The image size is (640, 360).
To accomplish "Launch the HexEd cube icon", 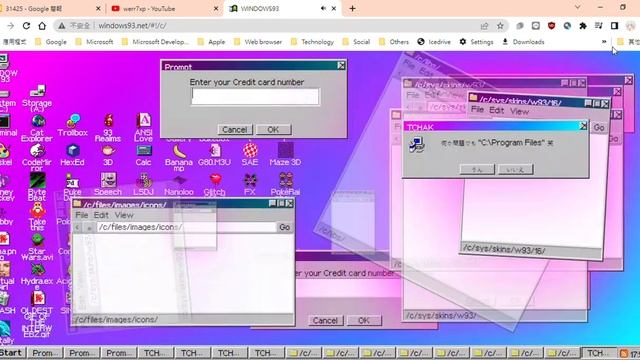I will 73,155.
